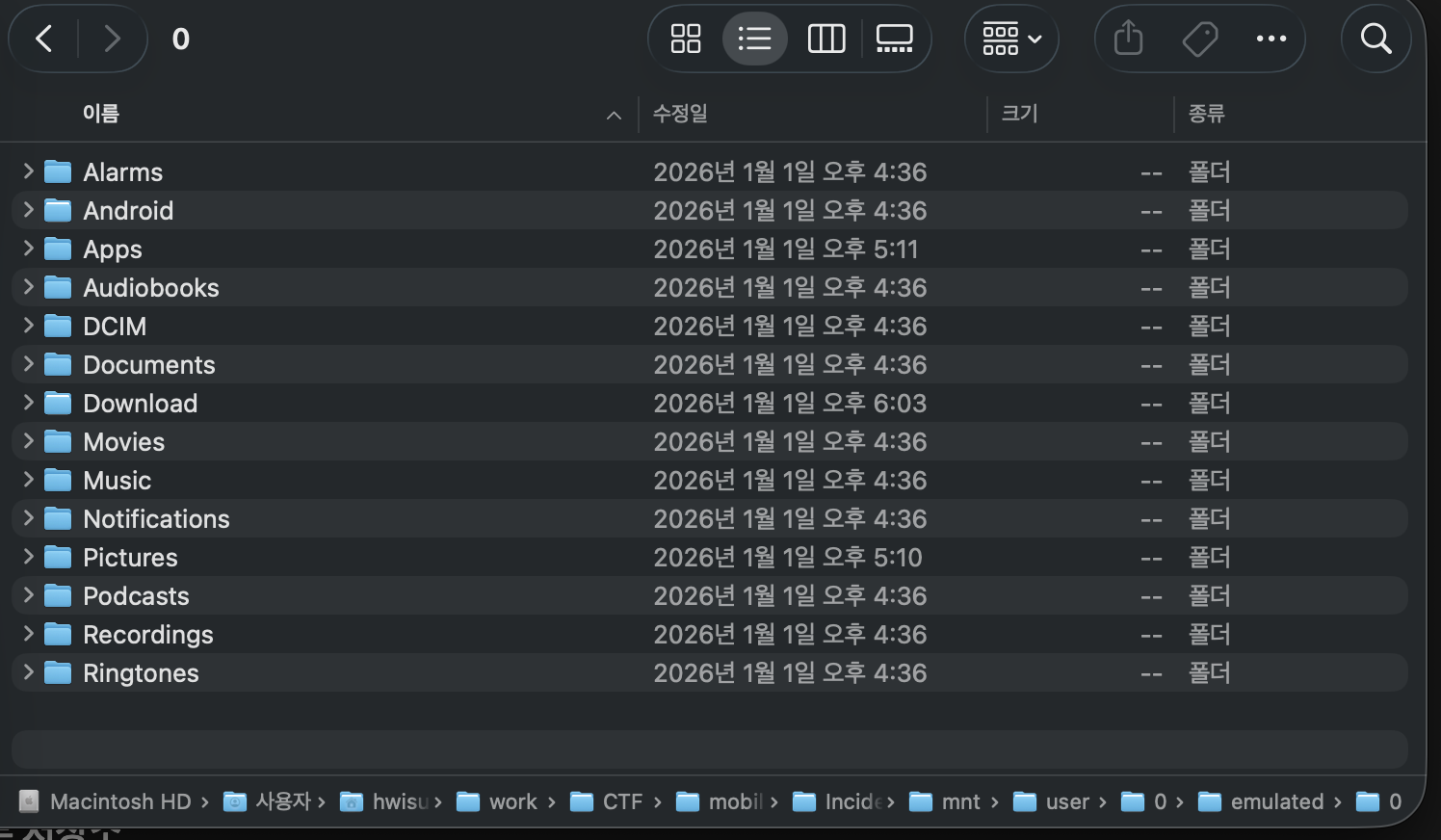Viewport: 1441px width, 840px height.
Task: Sort by the 수정일 column header
Action: click(x=680, y=114)
